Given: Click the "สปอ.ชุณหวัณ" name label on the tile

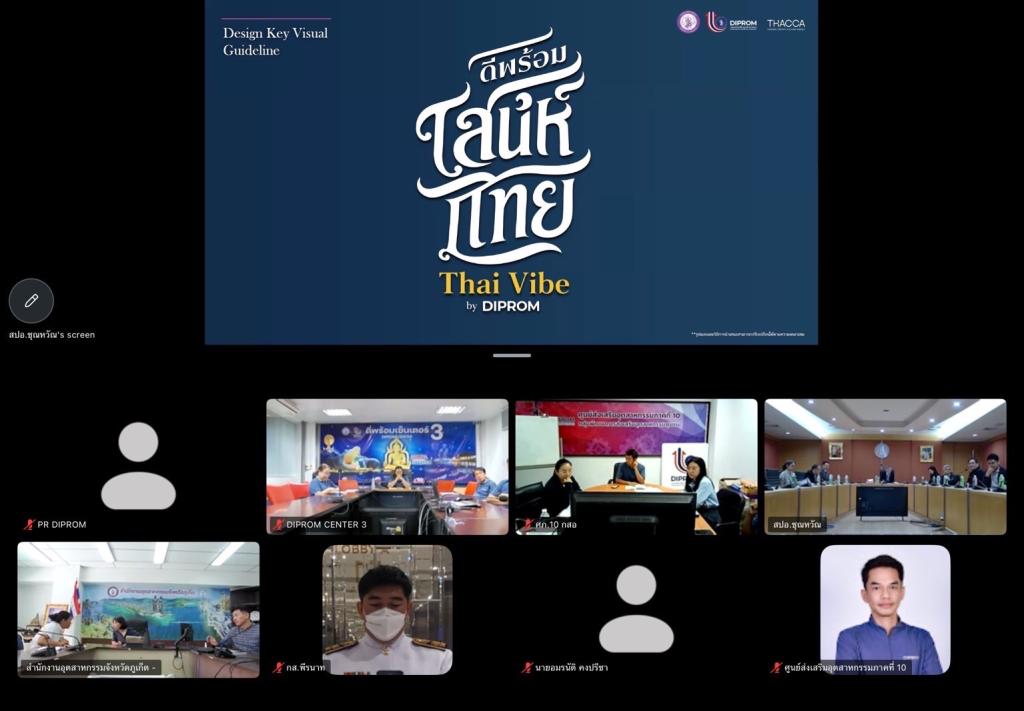Looking at the screenshot, I should pyautogui.click(x=797, y=524).
